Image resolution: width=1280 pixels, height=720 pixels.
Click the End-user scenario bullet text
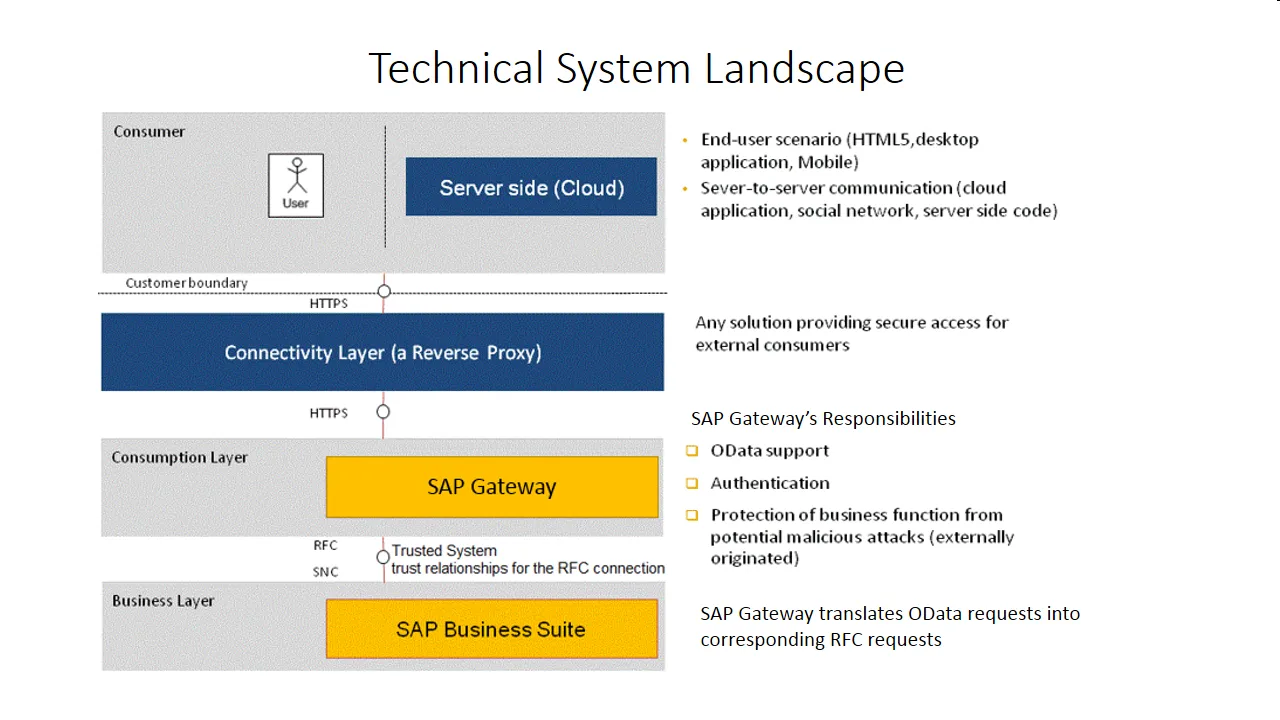click(x=840, y=151)
